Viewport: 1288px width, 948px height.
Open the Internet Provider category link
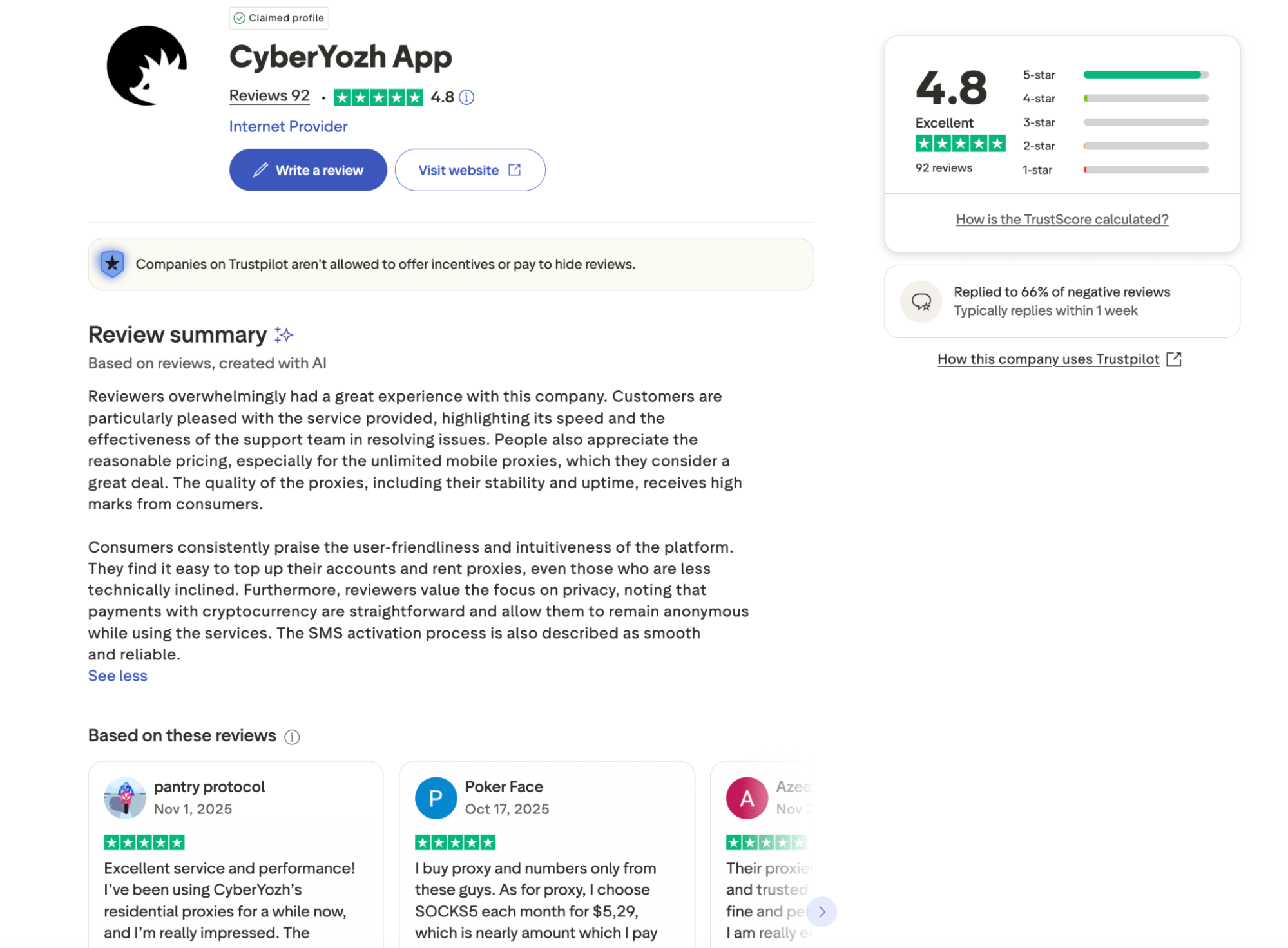coord(288,126)
